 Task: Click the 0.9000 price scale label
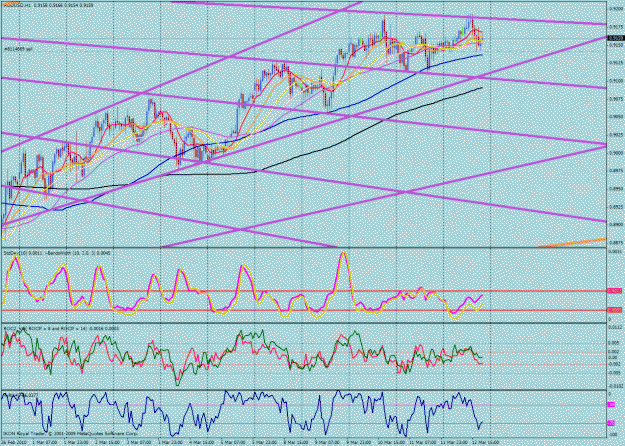[615, 153]
